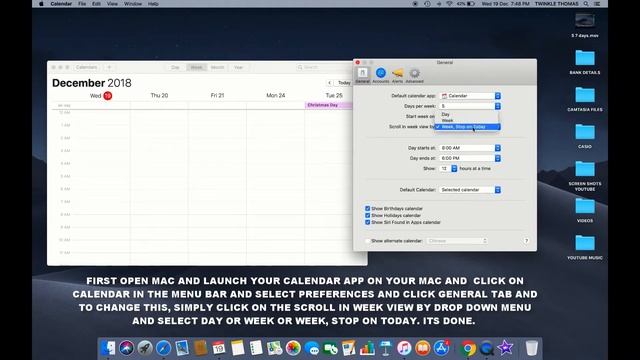Open the Advanced preferences tab
The image size is (640, 360).
414,76
